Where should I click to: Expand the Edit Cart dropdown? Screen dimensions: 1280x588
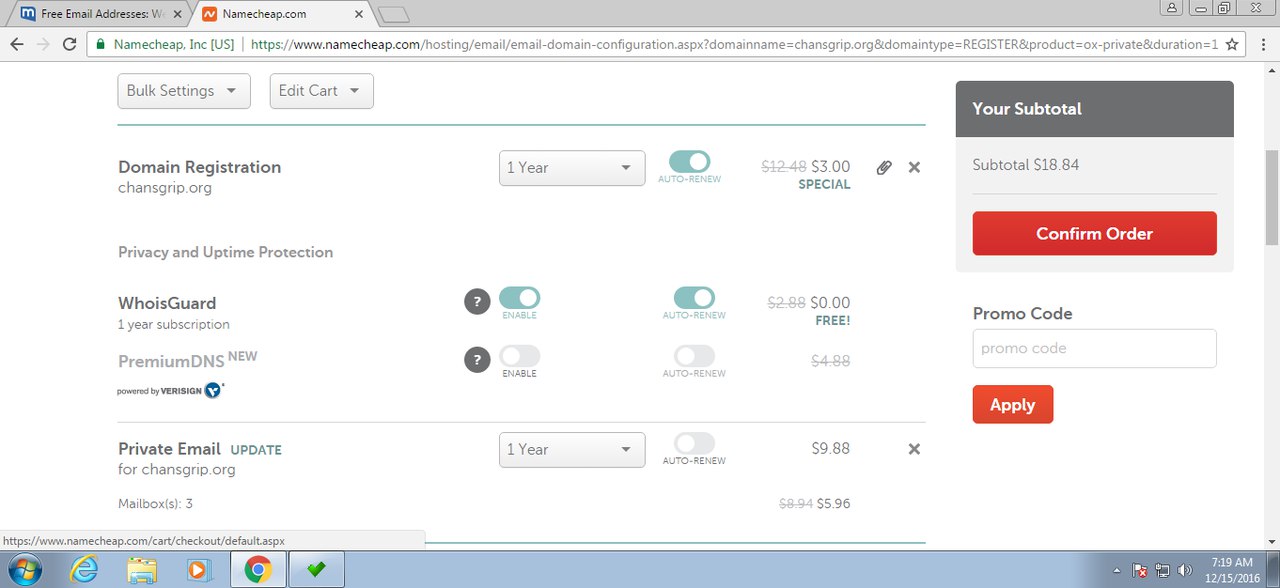tap(322, 91)
